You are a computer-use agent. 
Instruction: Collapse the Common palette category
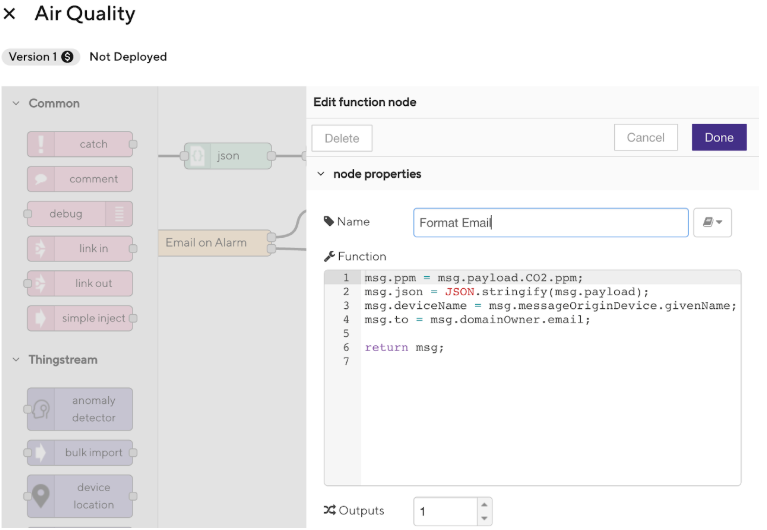pos(16,104)
